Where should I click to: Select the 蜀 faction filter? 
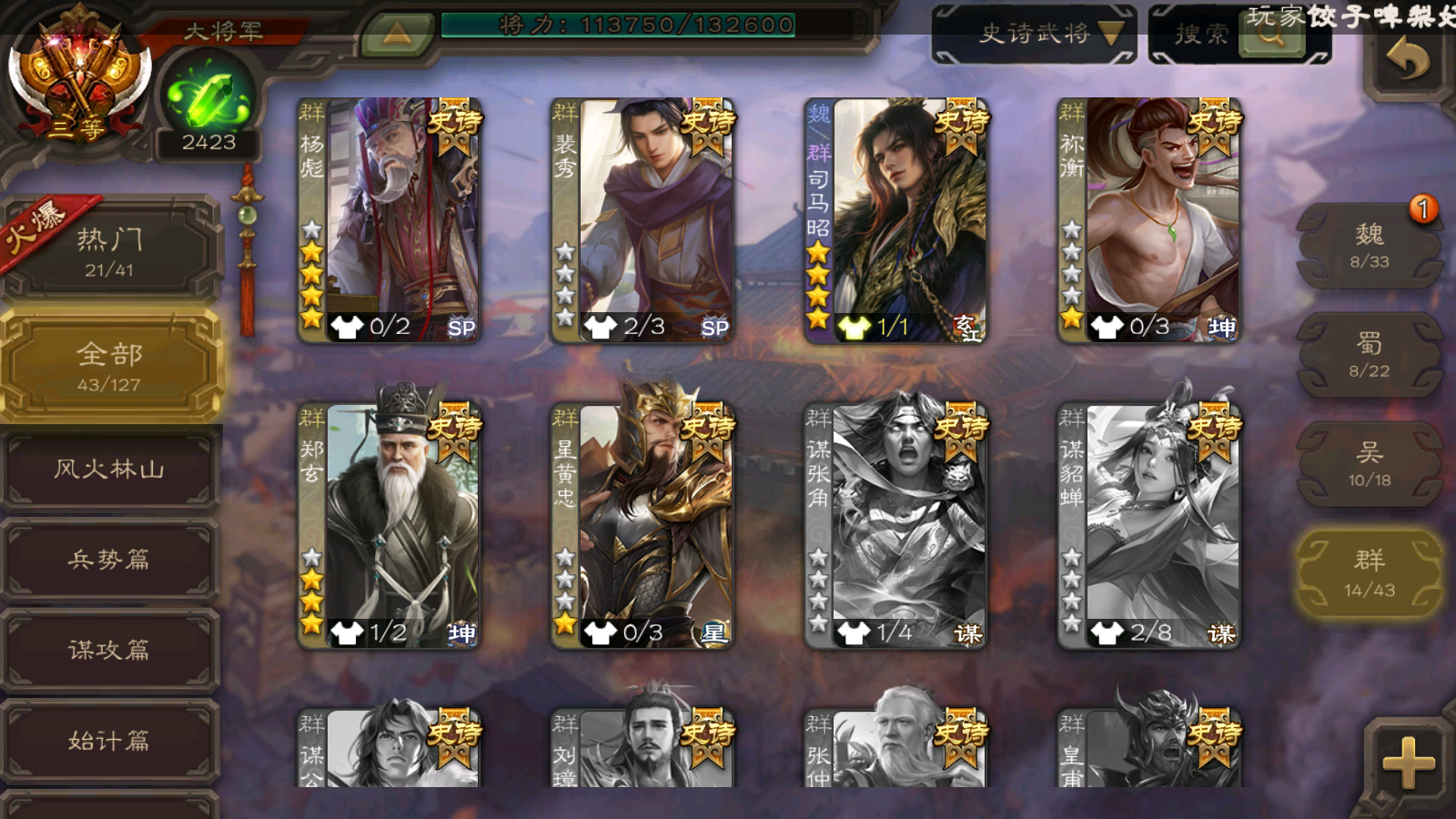1369,355
